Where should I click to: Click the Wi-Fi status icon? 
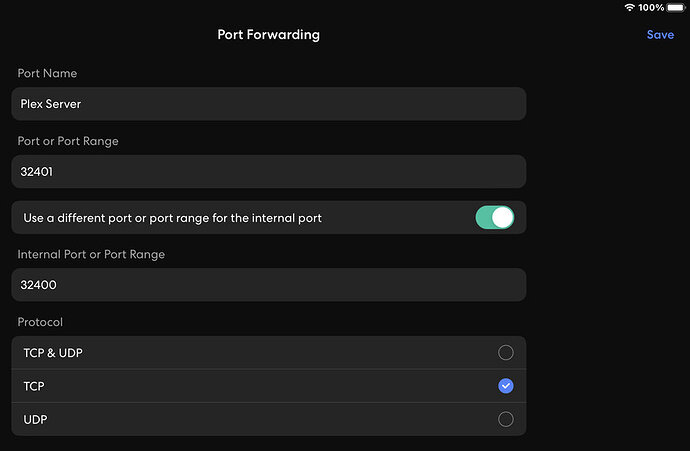click(630, 7)
